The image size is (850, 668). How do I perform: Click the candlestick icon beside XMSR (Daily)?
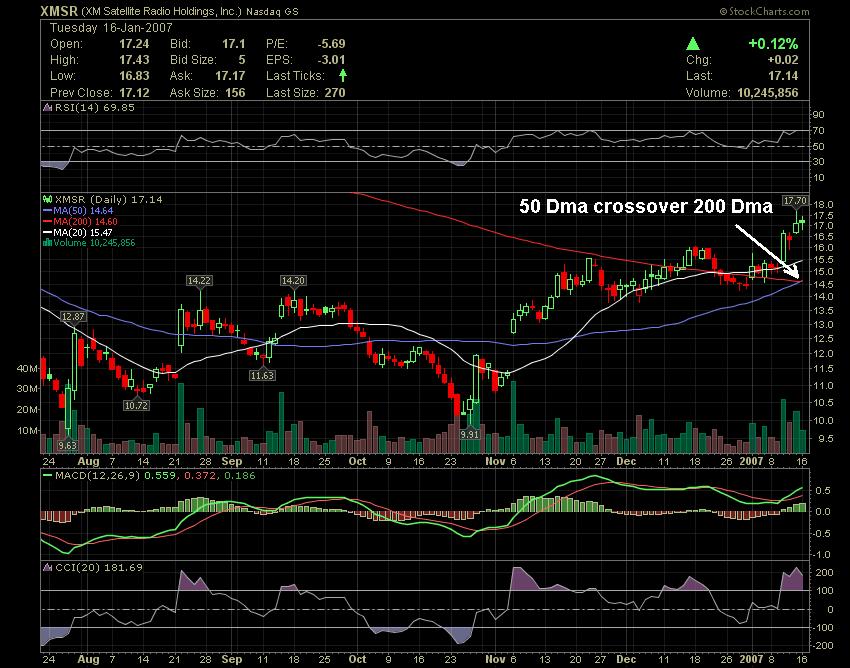pyautogui.click(x=48, y=200)
